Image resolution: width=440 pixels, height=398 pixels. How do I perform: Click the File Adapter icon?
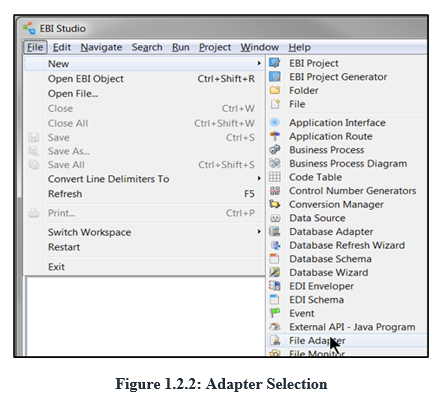point(275,340)
